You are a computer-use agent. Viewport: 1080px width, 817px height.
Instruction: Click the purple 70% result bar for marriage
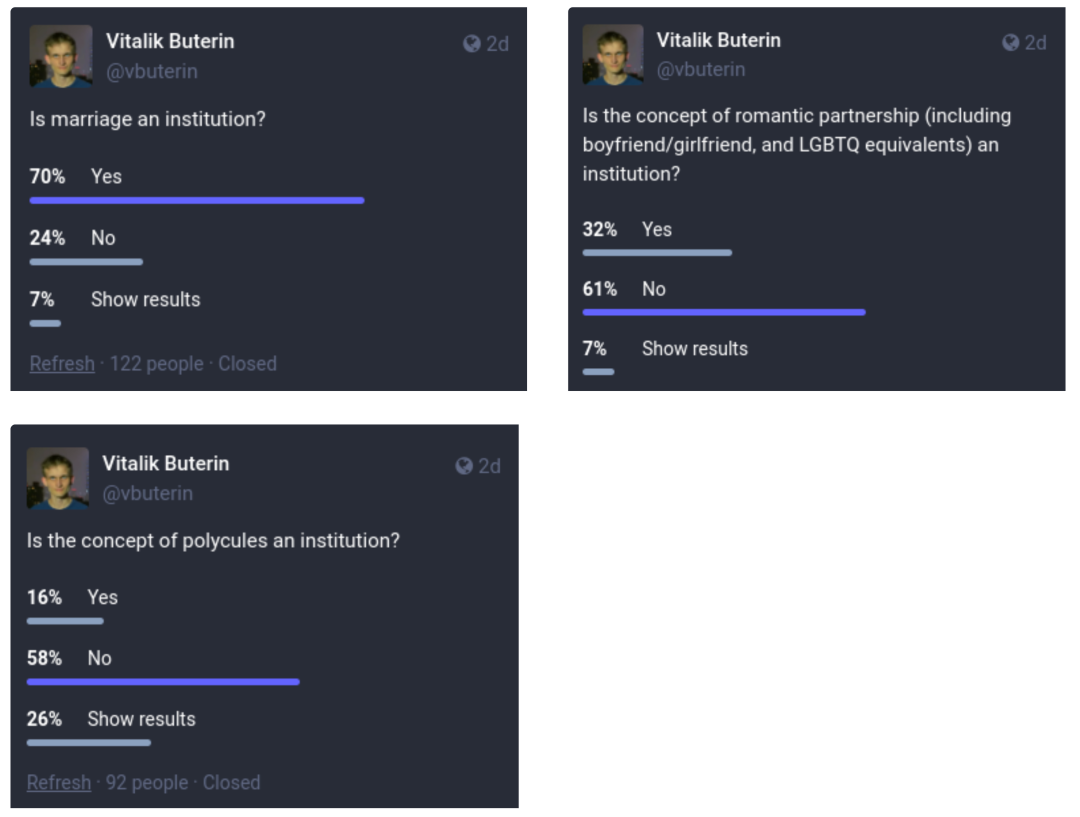click(197, 201)
